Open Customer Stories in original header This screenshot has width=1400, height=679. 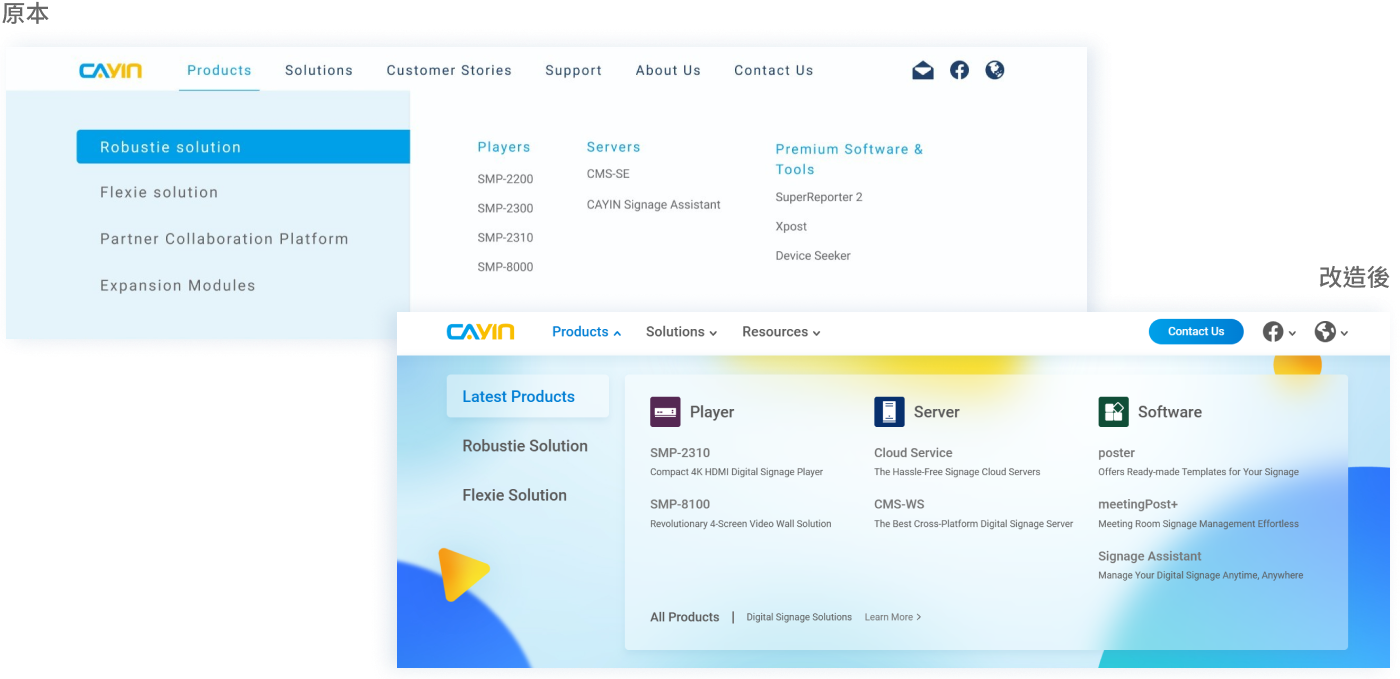click(x=449, y=70)
